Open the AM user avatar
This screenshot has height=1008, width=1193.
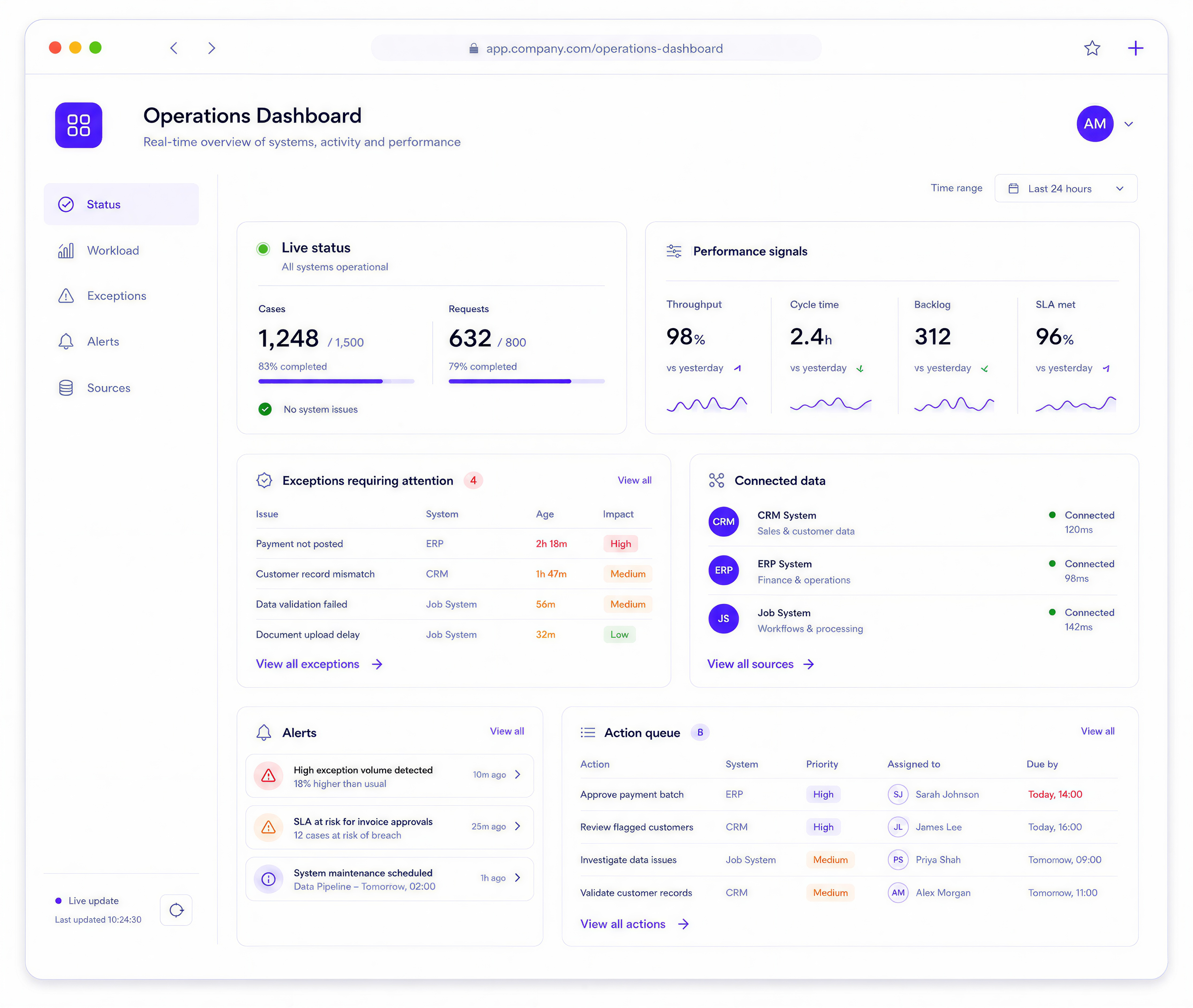[x=1095, y=123]
